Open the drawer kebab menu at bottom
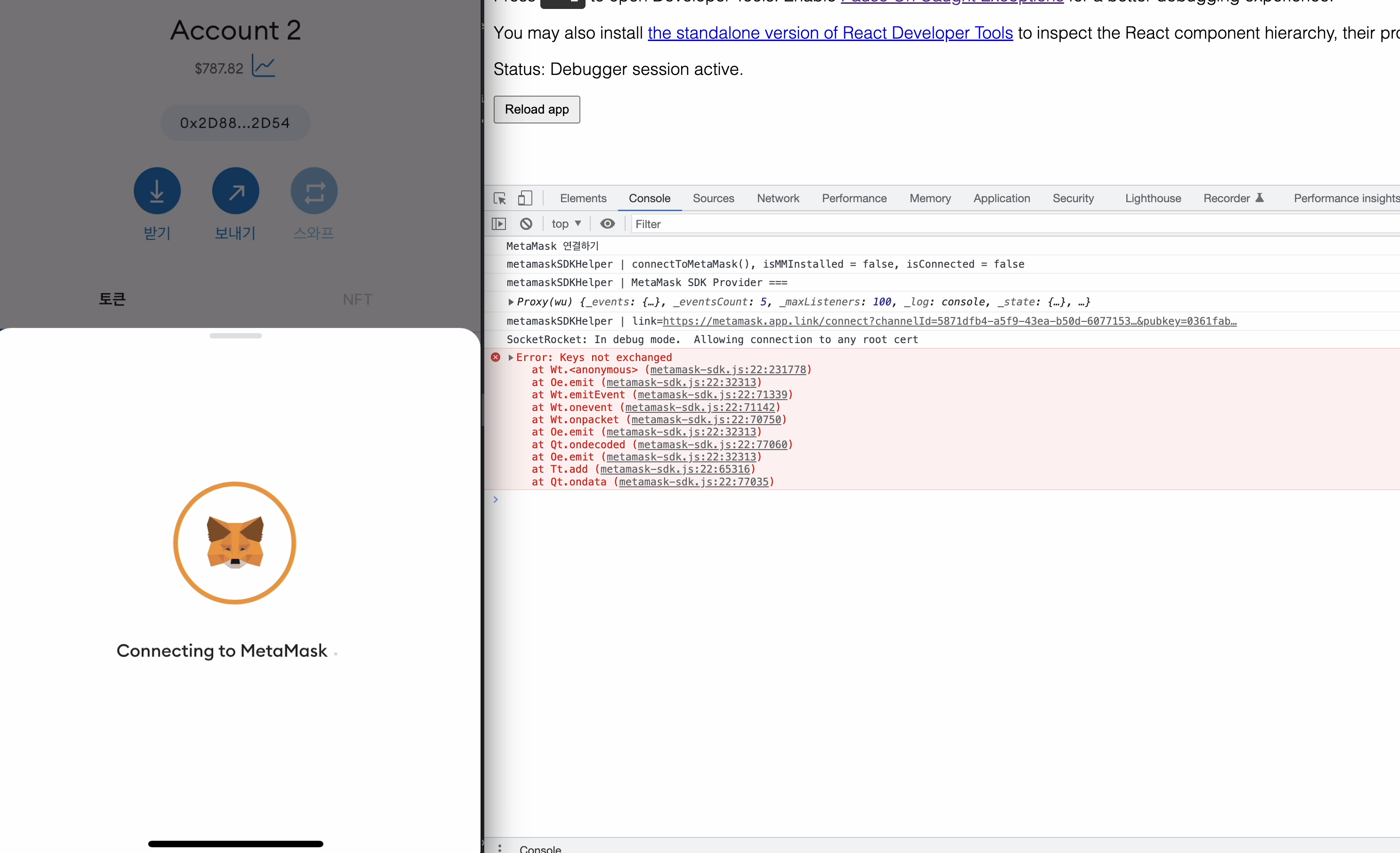 pos(499,848)
